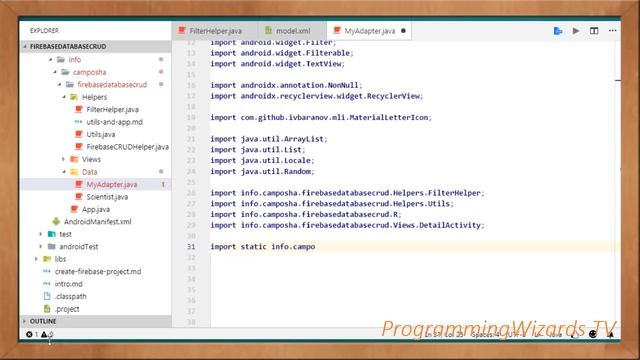Click the 'import java.util.ArrayList;' line
The height and width of the screenshot is (360, 640).
(269, 139)
